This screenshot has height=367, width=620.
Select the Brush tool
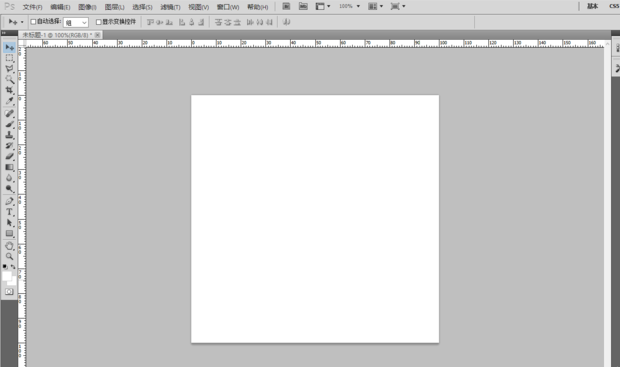pyautogui.click(x=9, y=125)
